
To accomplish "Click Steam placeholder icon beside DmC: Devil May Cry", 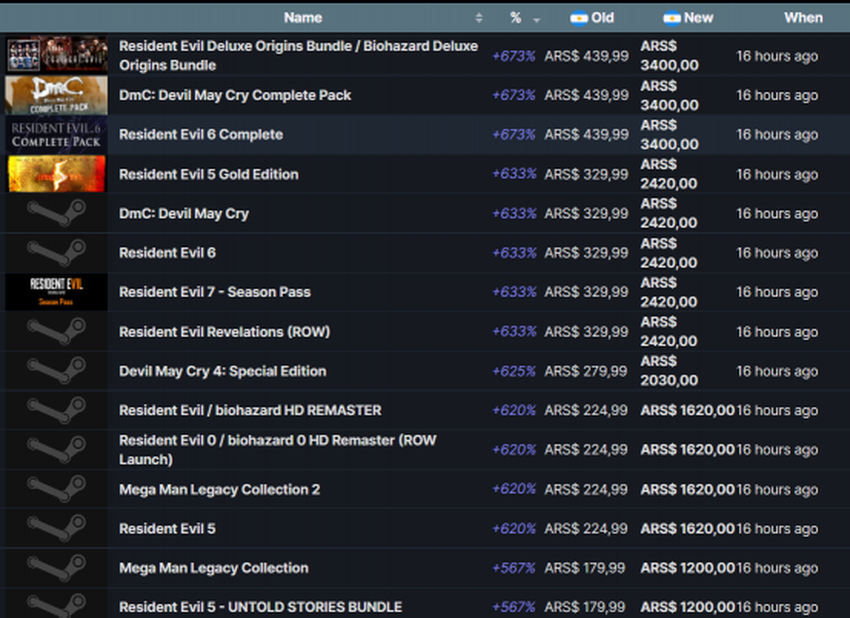I will coord(56,213).
